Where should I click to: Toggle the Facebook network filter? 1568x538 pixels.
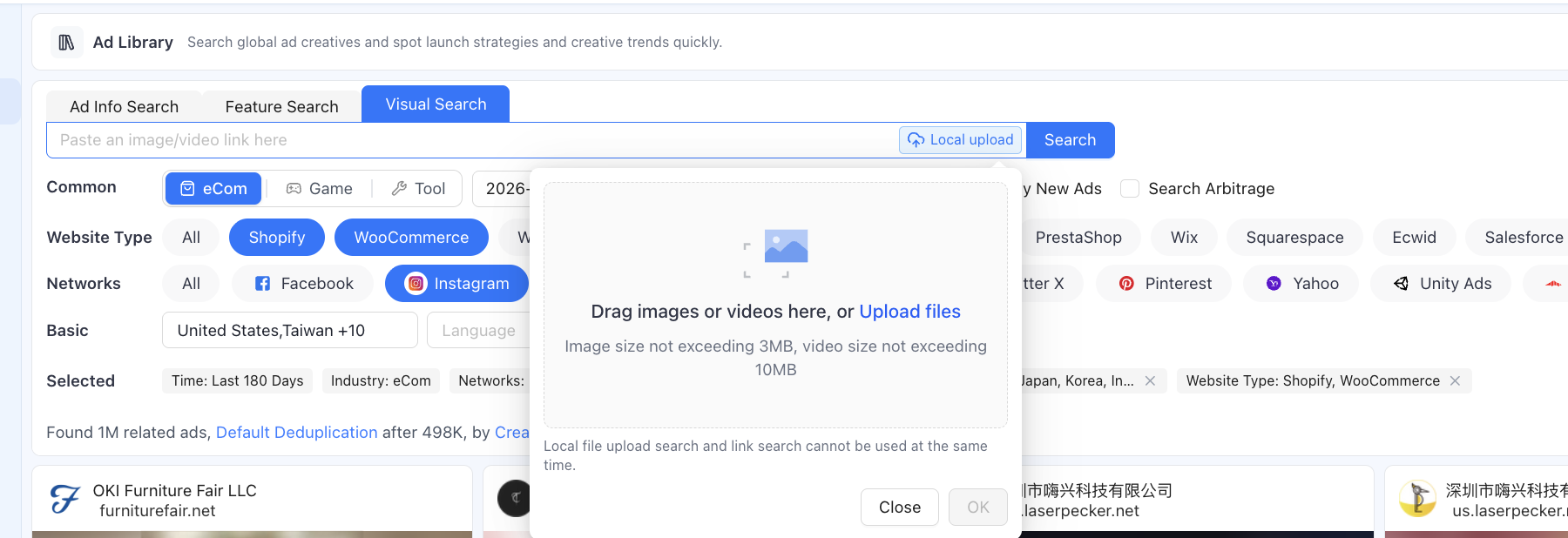pos(304,284)
